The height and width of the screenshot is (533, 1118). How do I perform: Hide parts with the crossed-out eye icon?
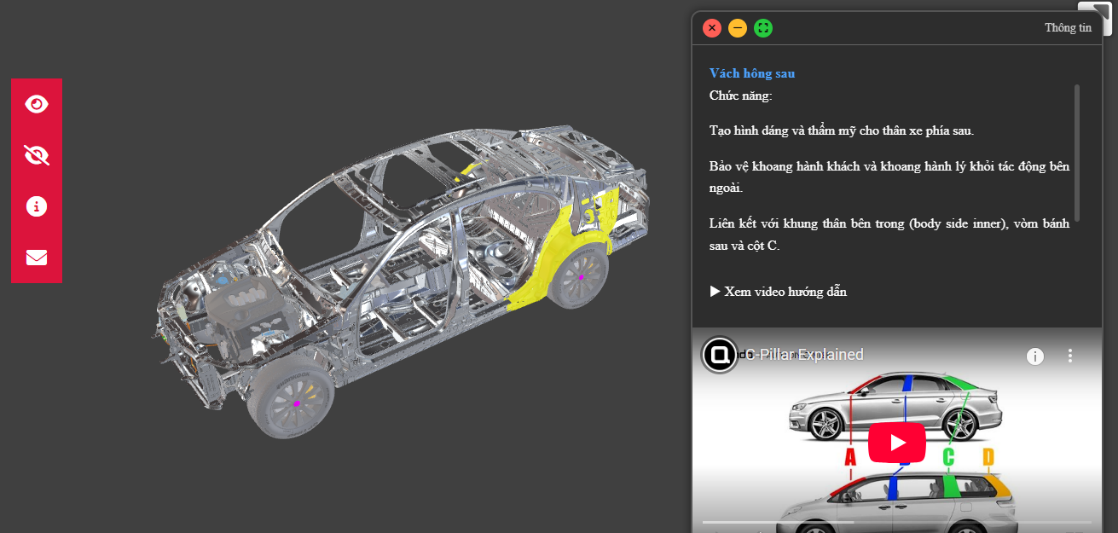[x=36, y=155]
